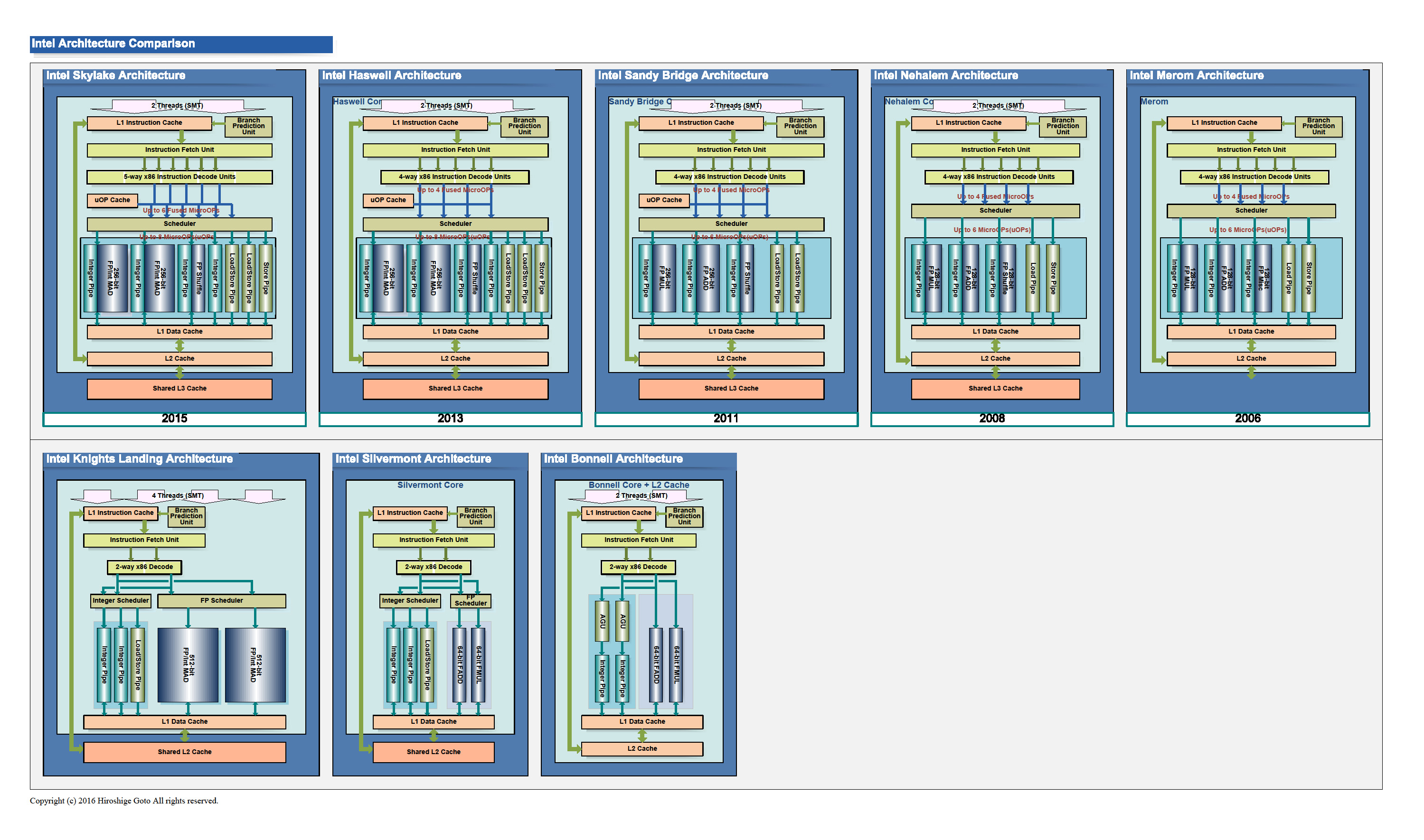Select the 2011 year label under Sandy Bridge

point(726,419)
